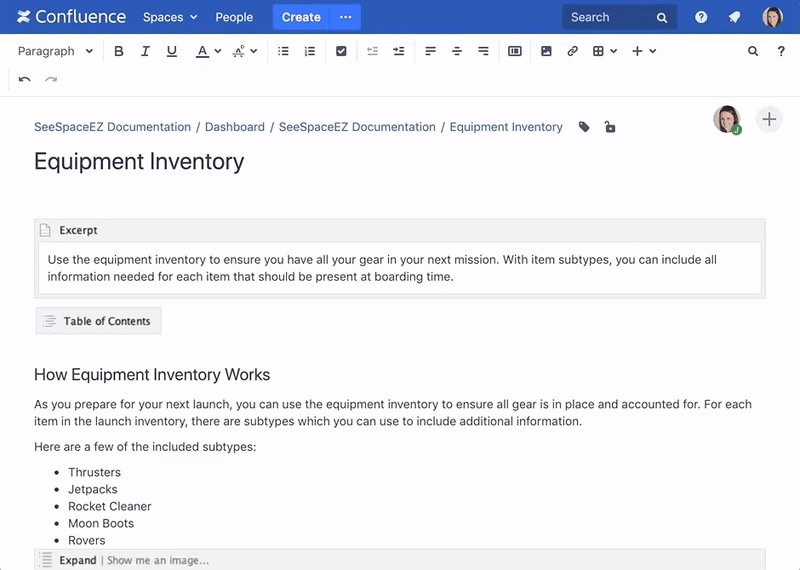Toggle italic text formatting

point(145,51)
